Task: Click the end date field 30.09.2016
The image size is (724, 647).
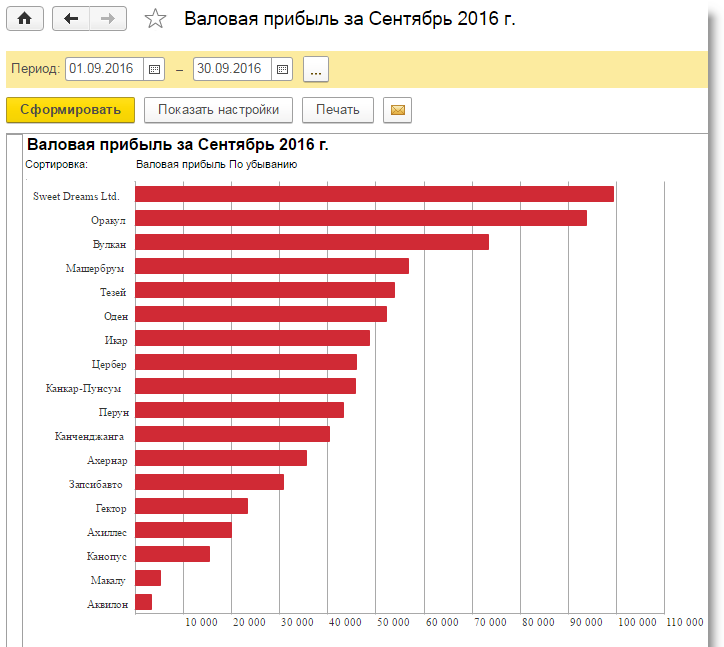Action: [232, 69]
